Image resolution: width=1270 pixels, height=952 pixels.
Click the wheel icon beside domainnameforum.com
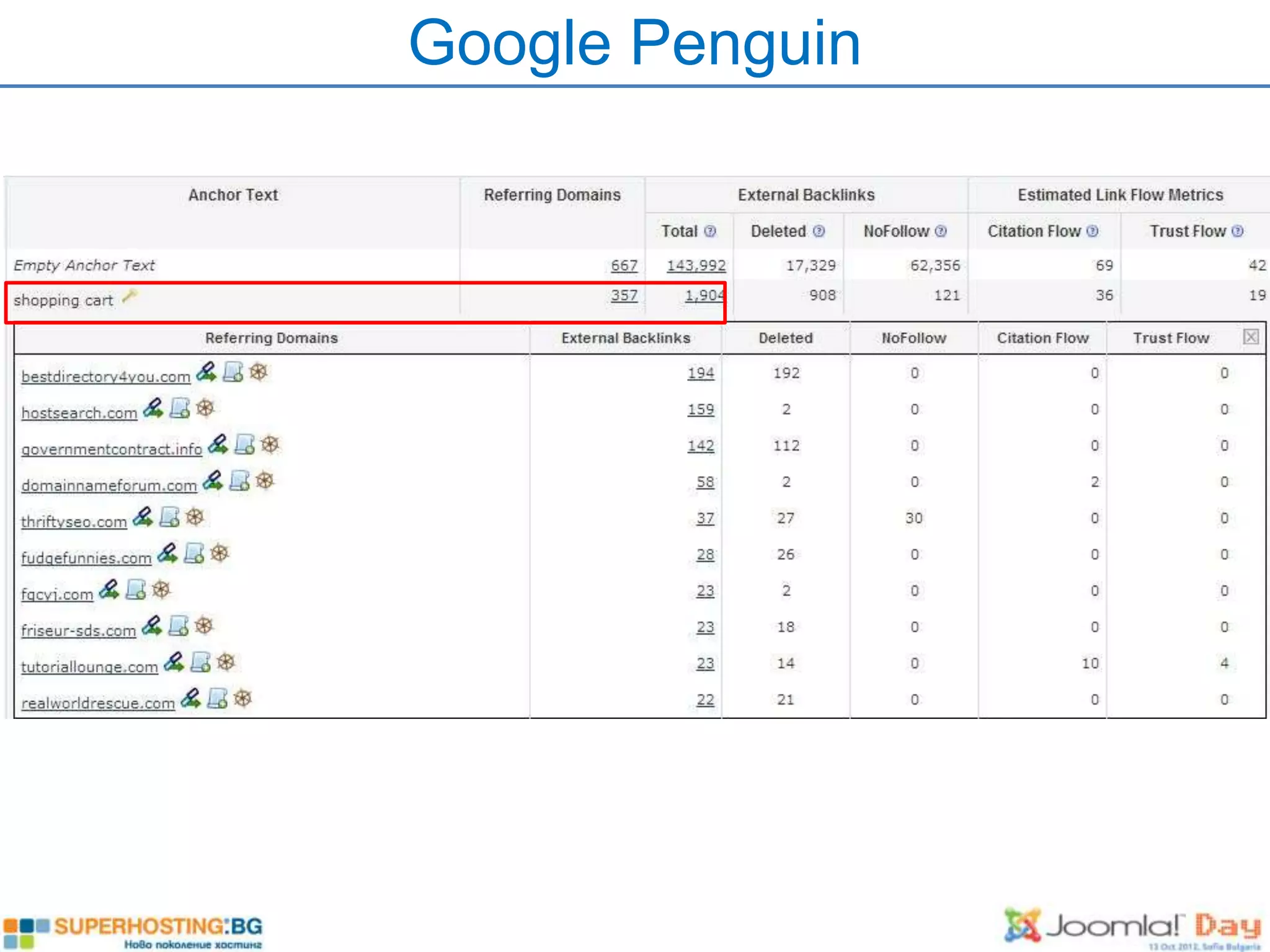click(265, 480)
